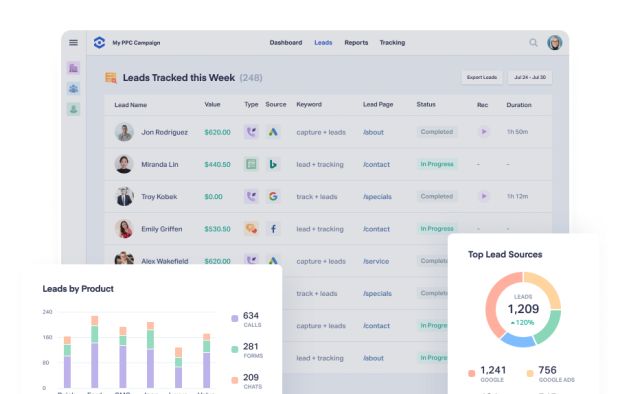Select the 1h 50m duration cell
Screen dimensions: 618x394
click(x=517, y=132)
